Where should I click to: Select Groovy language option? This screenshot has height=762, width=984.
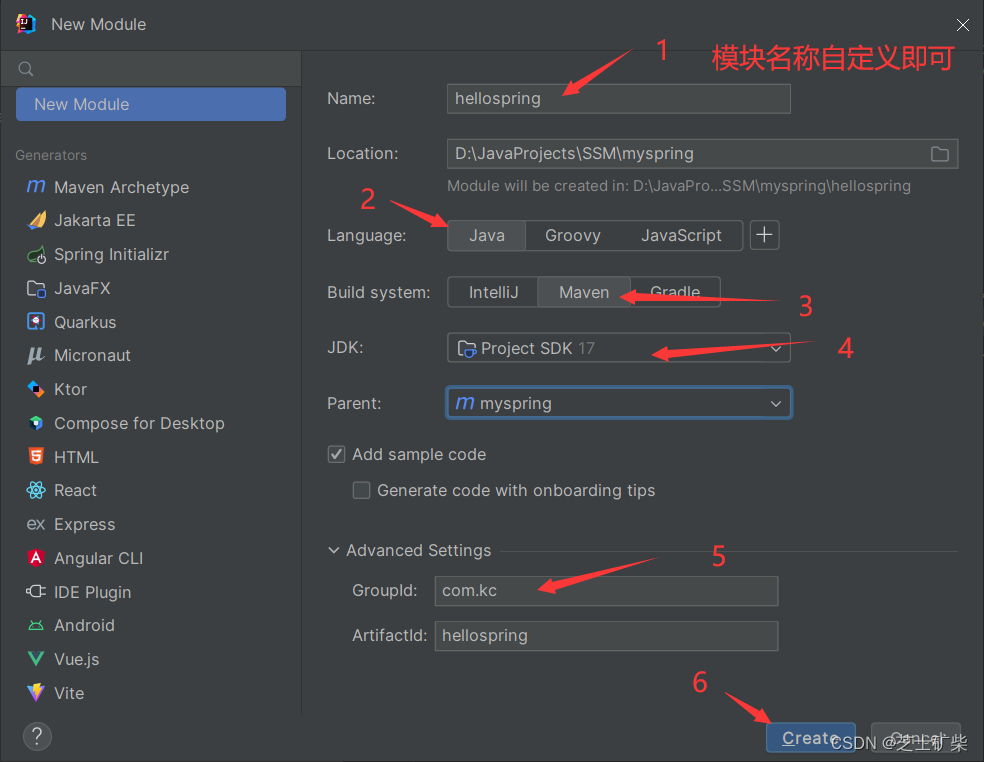coord(573,235)
